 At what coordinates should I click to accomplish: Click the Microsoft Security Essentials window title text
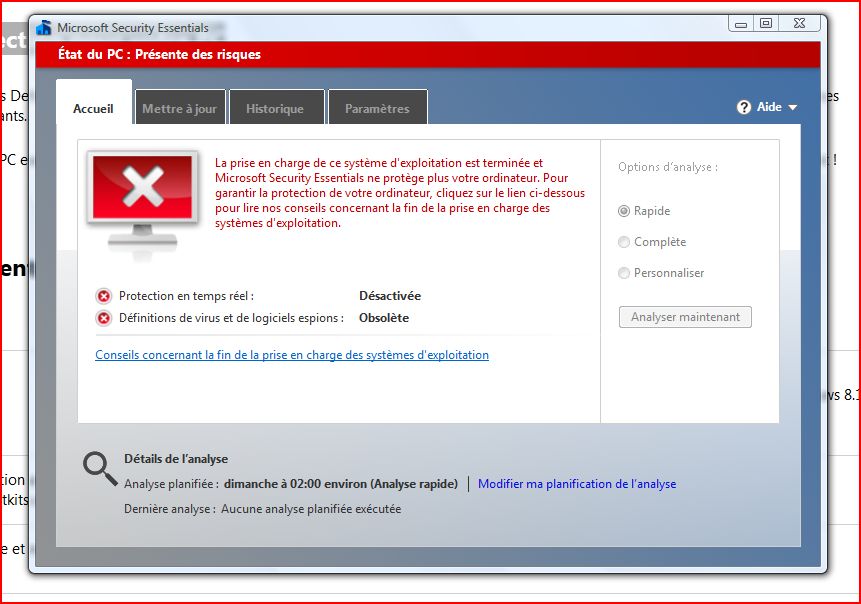(133, 27)
